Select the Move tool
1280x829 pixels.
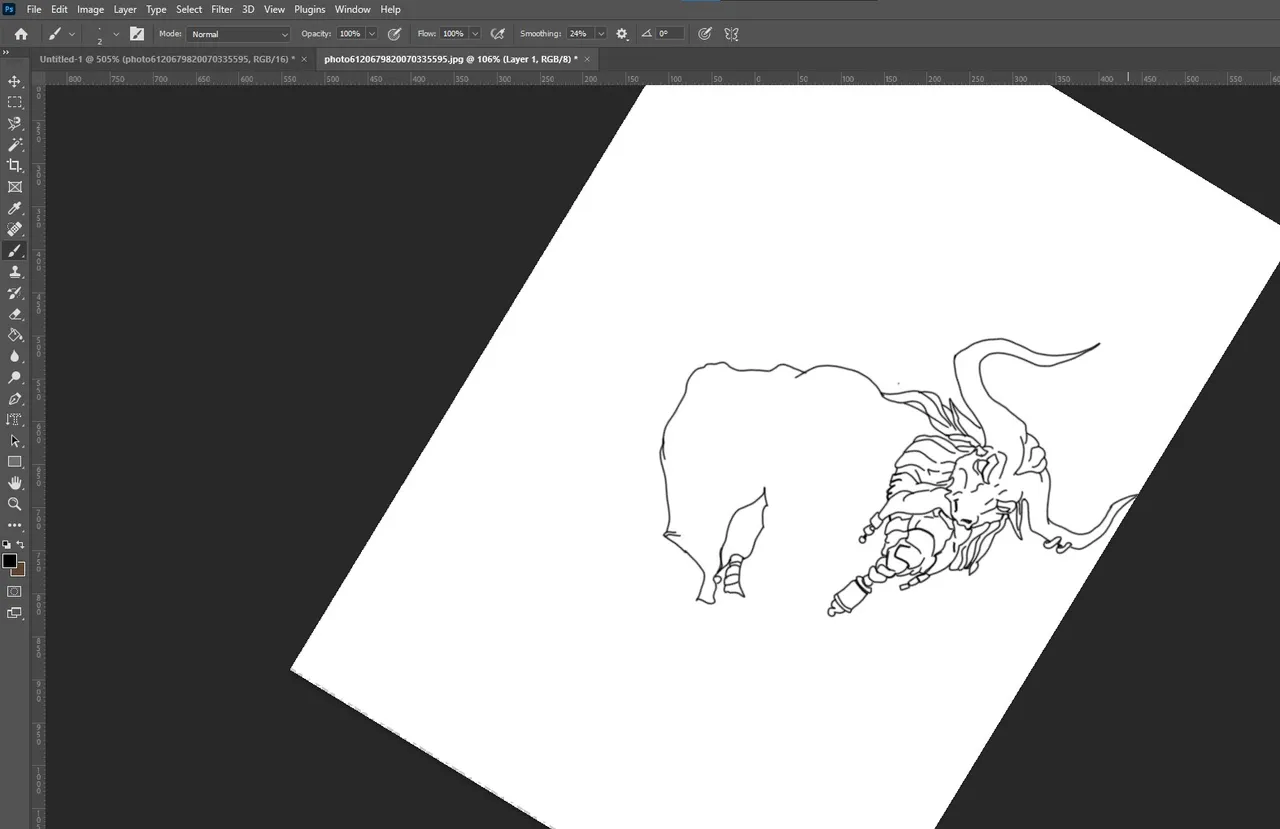tap(14, 81)
